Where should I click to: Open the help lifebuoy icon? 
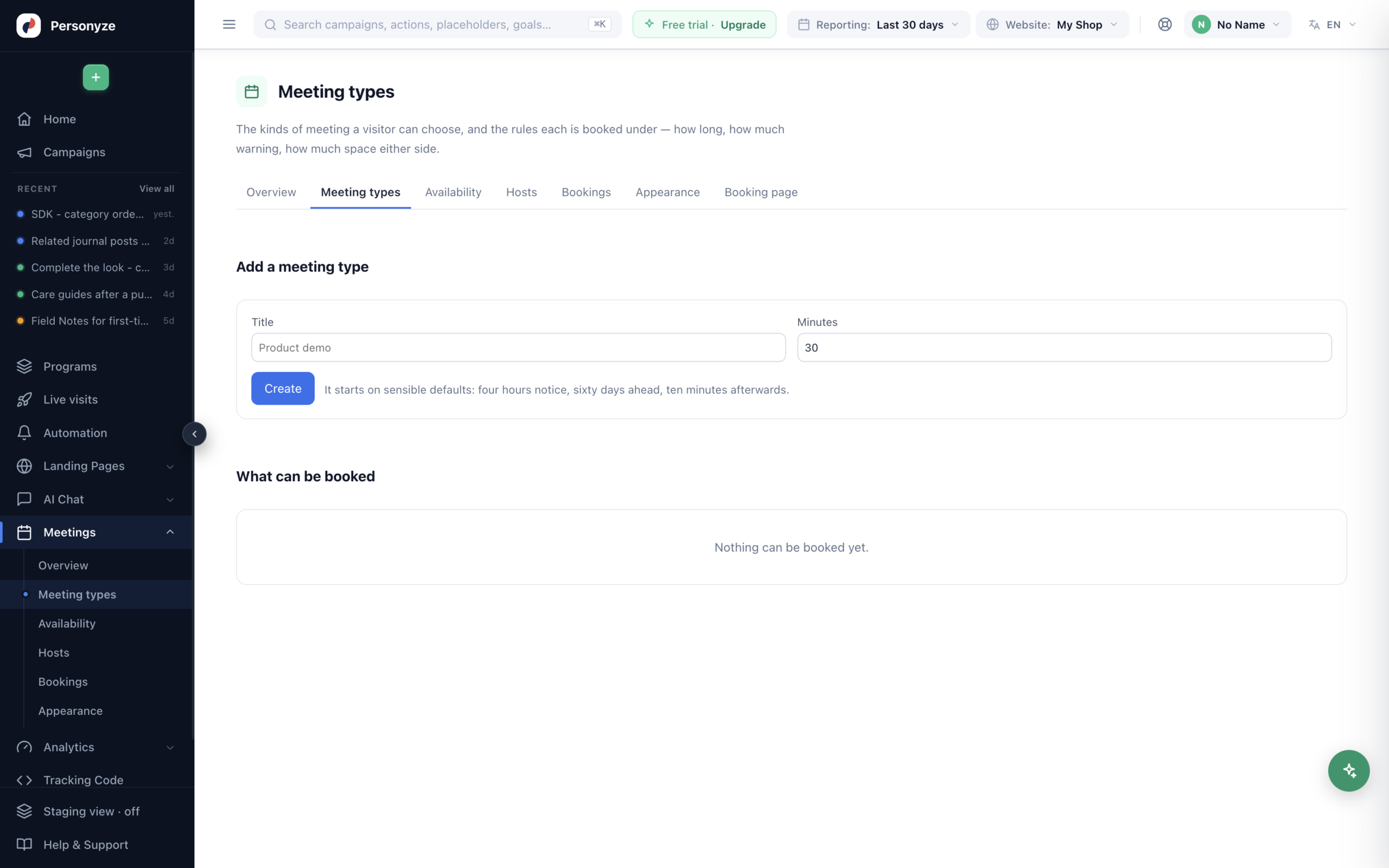tap(1164, 24)
